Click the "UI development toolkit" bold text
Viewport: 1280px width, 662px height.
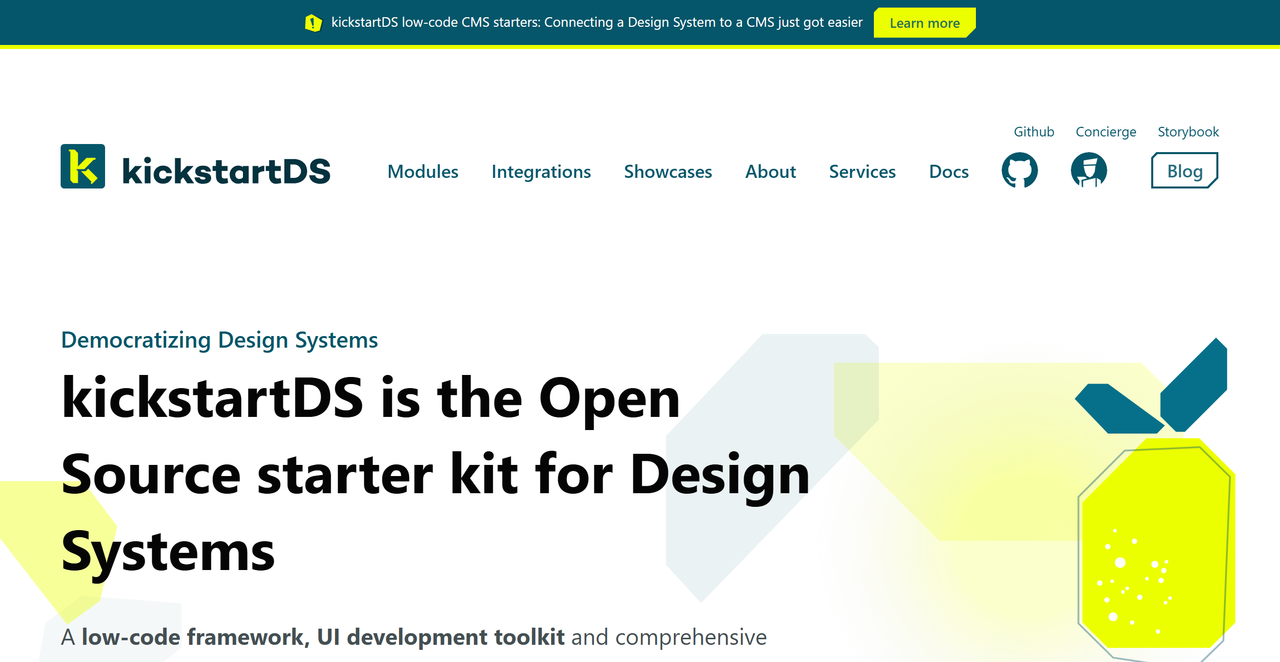(441, 637)
